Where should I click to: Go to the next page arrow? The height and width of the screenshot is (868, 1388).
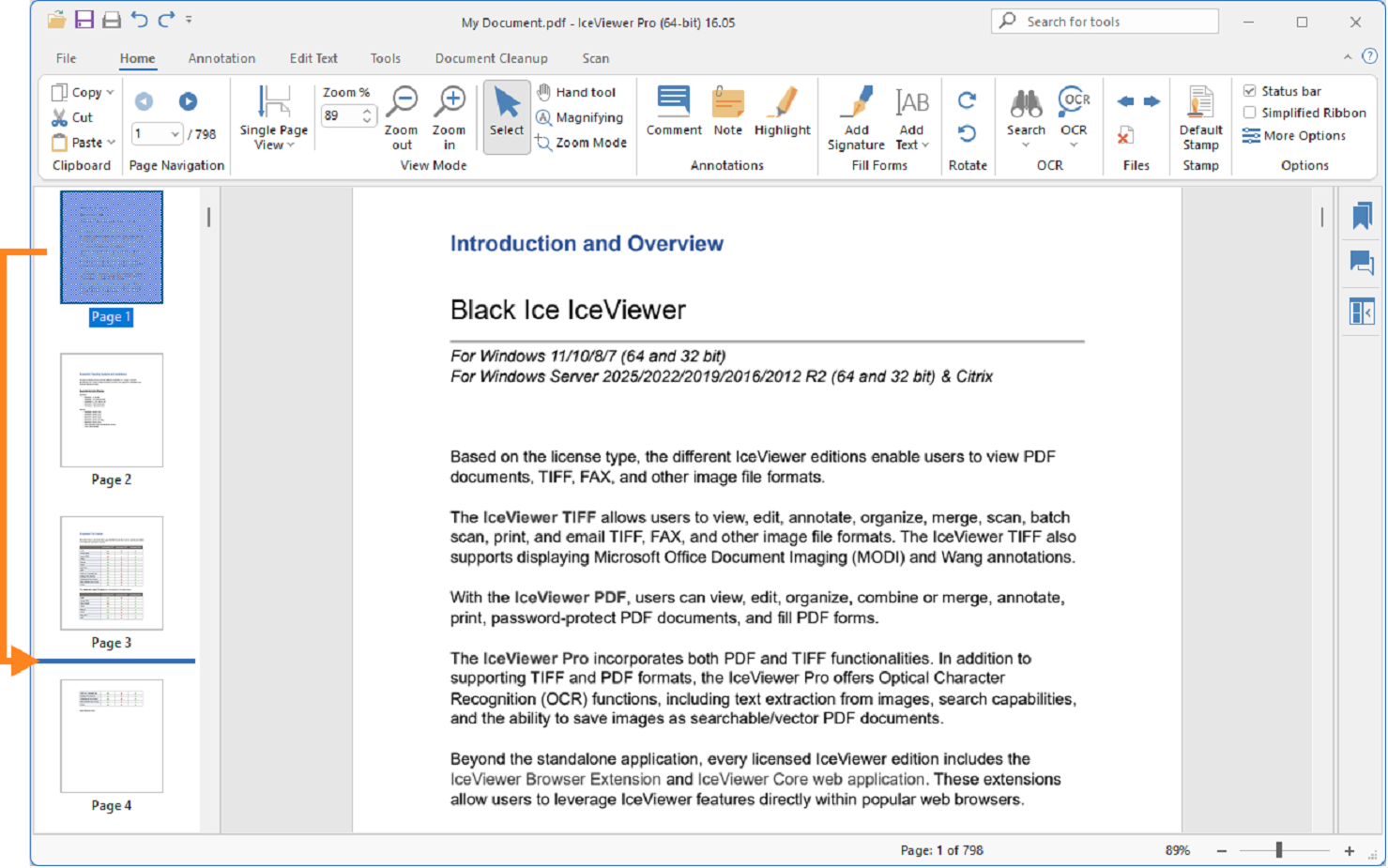(x=188, y=101)
